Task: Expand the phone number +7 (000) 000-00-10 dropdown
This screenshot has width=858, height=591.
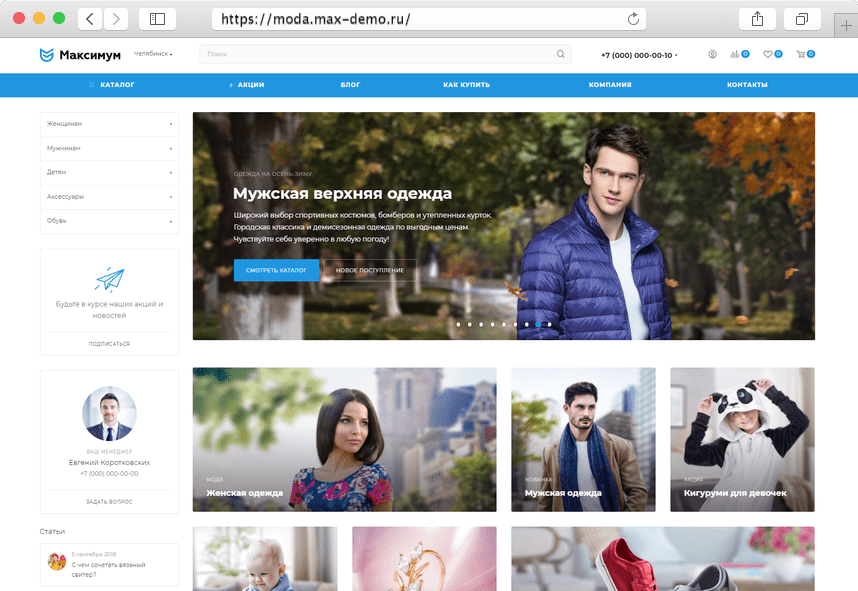Action: (639, 55)
